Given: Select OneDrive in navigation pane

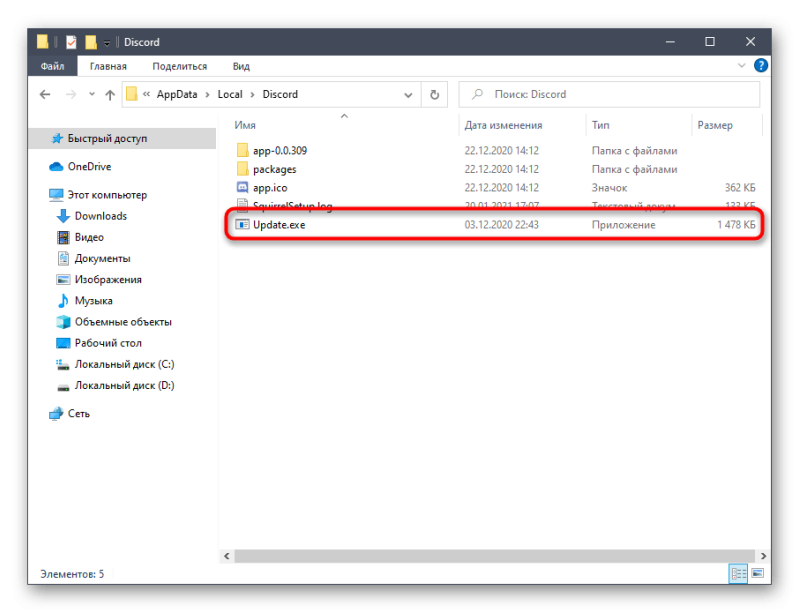Looking at the screenshot, I should pyautogui.click(x=89, y=166).
